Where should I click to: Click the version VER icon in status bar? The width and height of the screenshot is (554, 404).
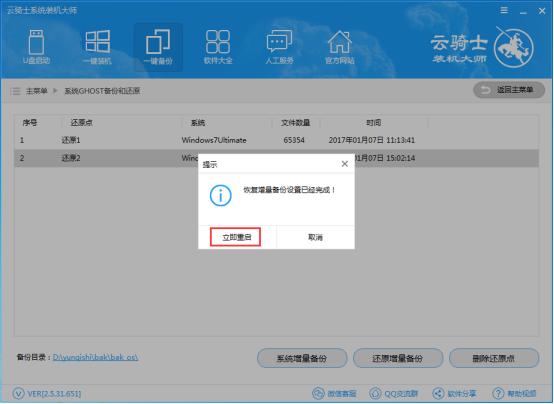tap(18, 393)
